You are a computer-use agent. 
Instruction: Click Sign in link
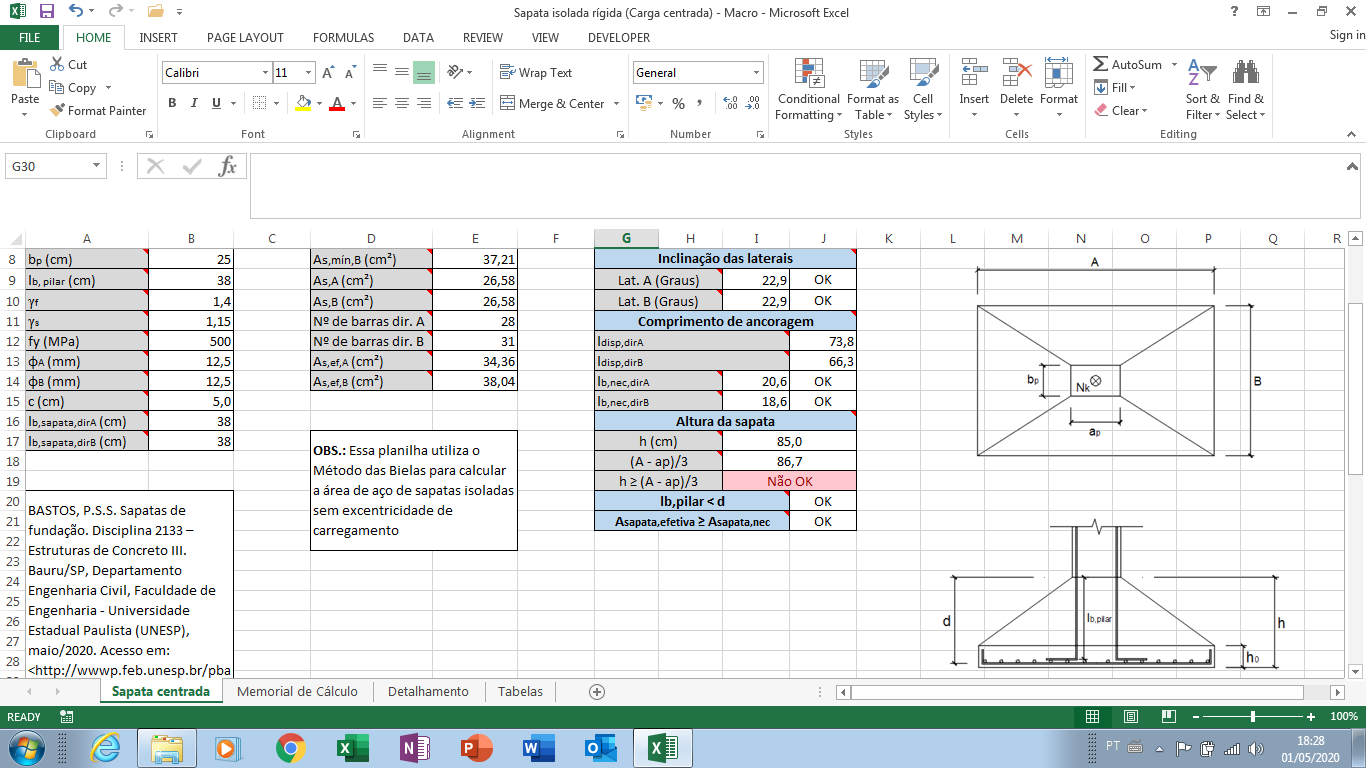pyautogui.click(x=1347, y=36)
